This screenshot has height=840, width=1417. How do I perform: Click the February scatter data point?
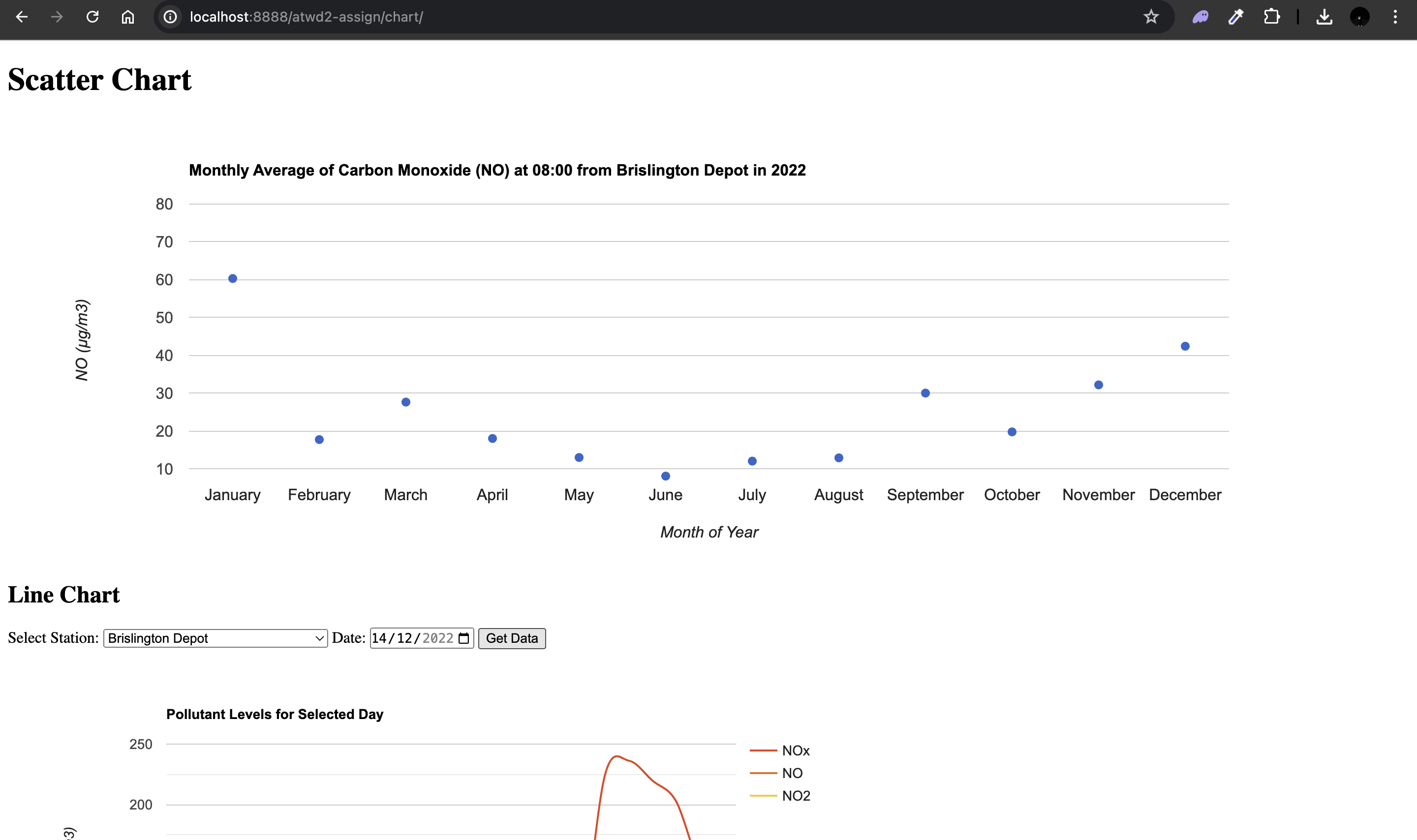[x=319, y=440]
